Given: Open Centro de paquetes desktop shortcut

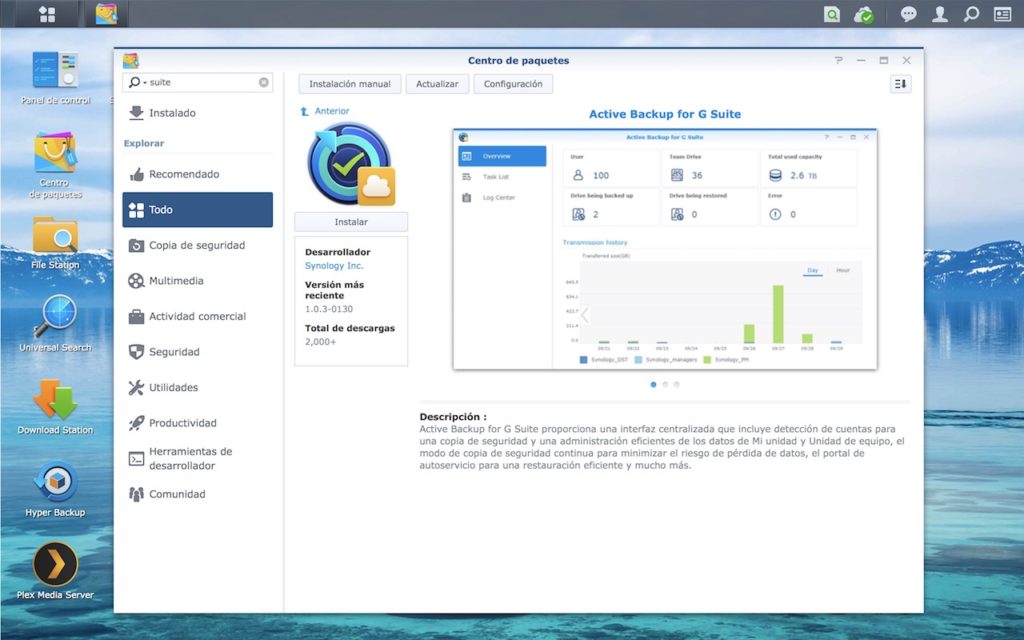Looking at the screenshot, I should pyautogui.click(x=56, y=165).
